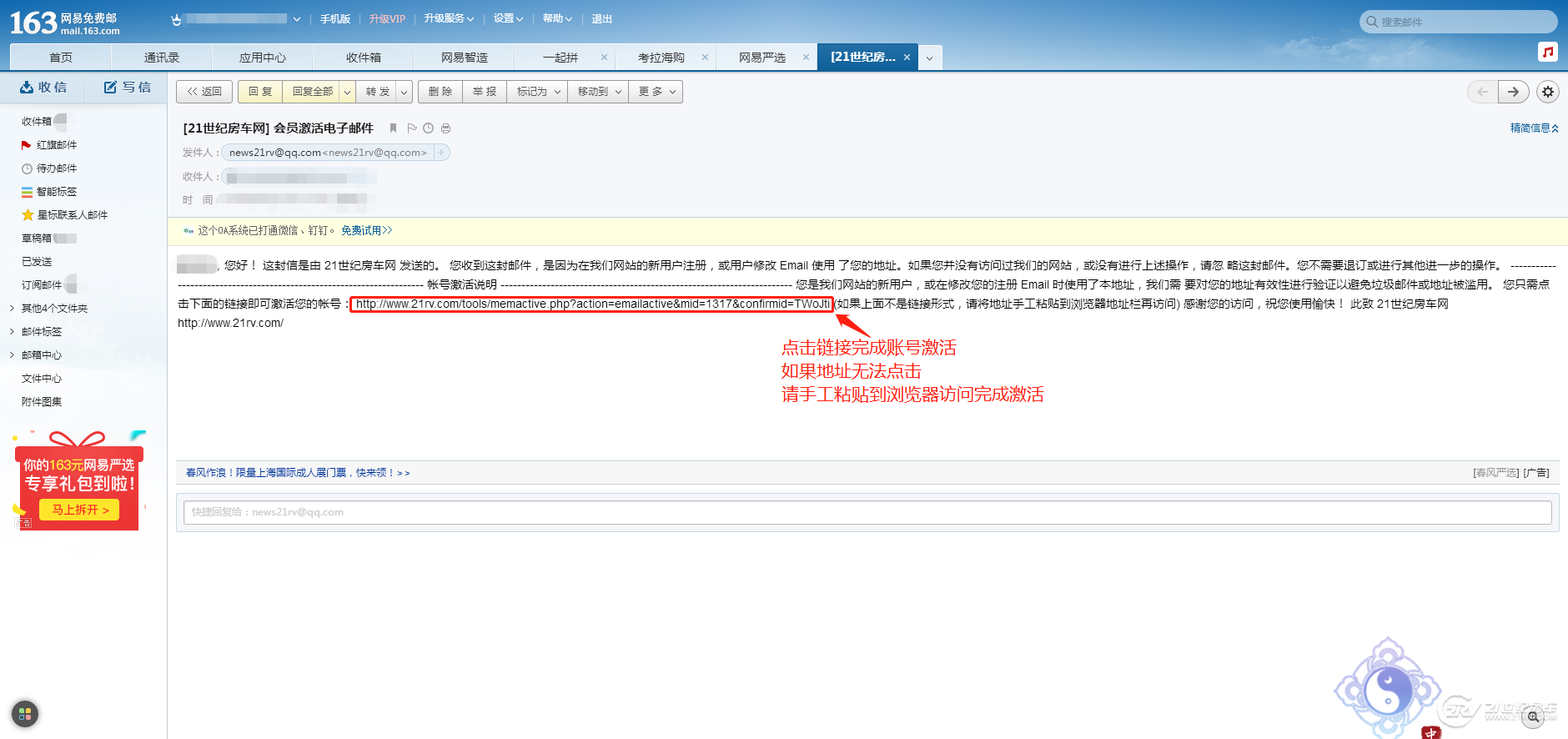1568x739 pixels.
Task: Close the 网易严选 tab
Action: tap(806, 58)
